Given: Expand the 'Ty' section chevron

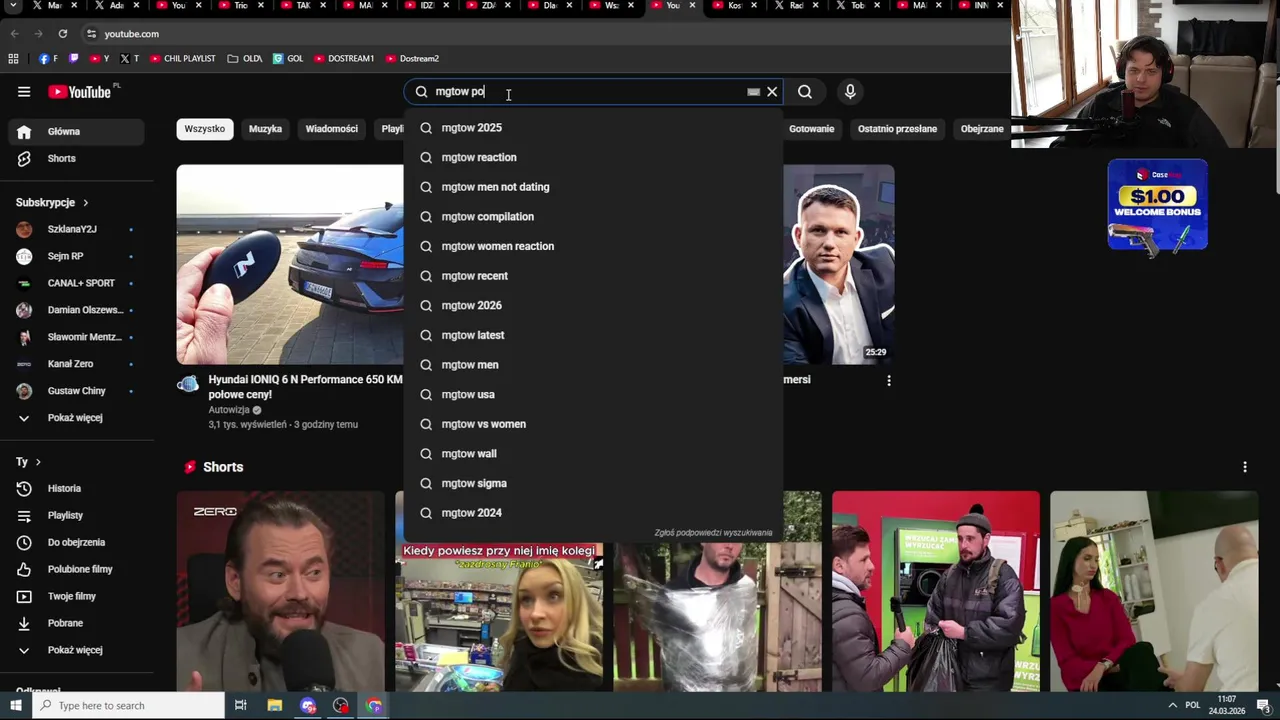Looking at the screenshot, I should [x=38, y=462].
